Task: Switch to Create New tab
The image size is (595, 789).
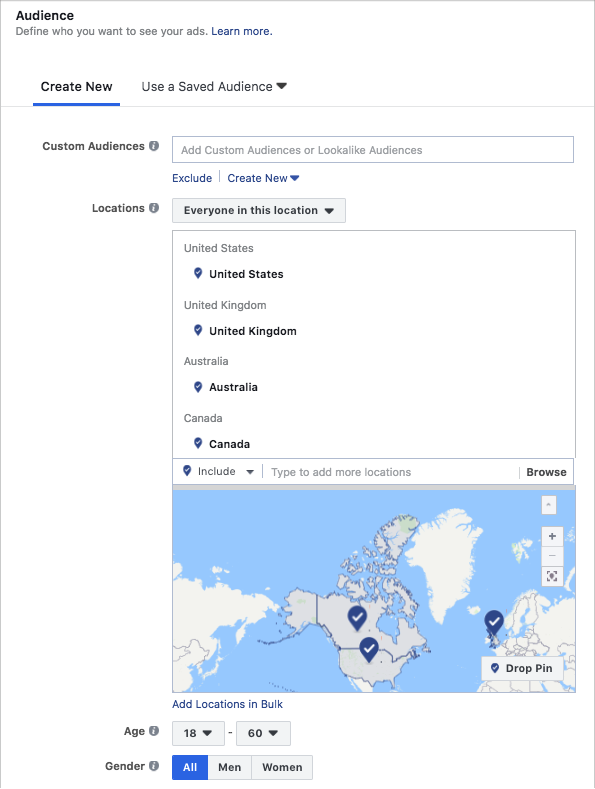Action: (x=77, y=87)
